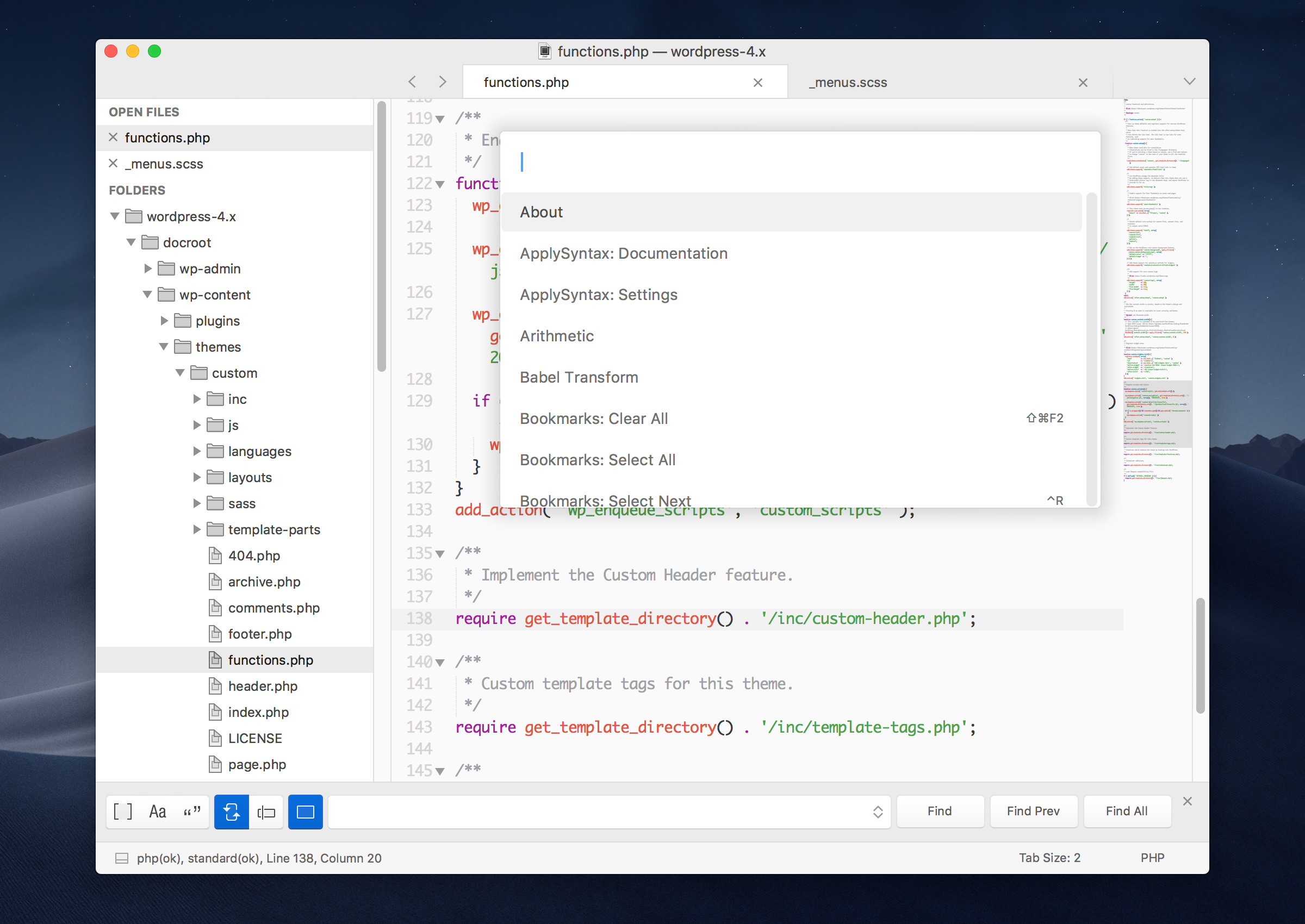Click the Find Prev button
This screenshot has height=924, width=1305.
tap(1033, 811)
